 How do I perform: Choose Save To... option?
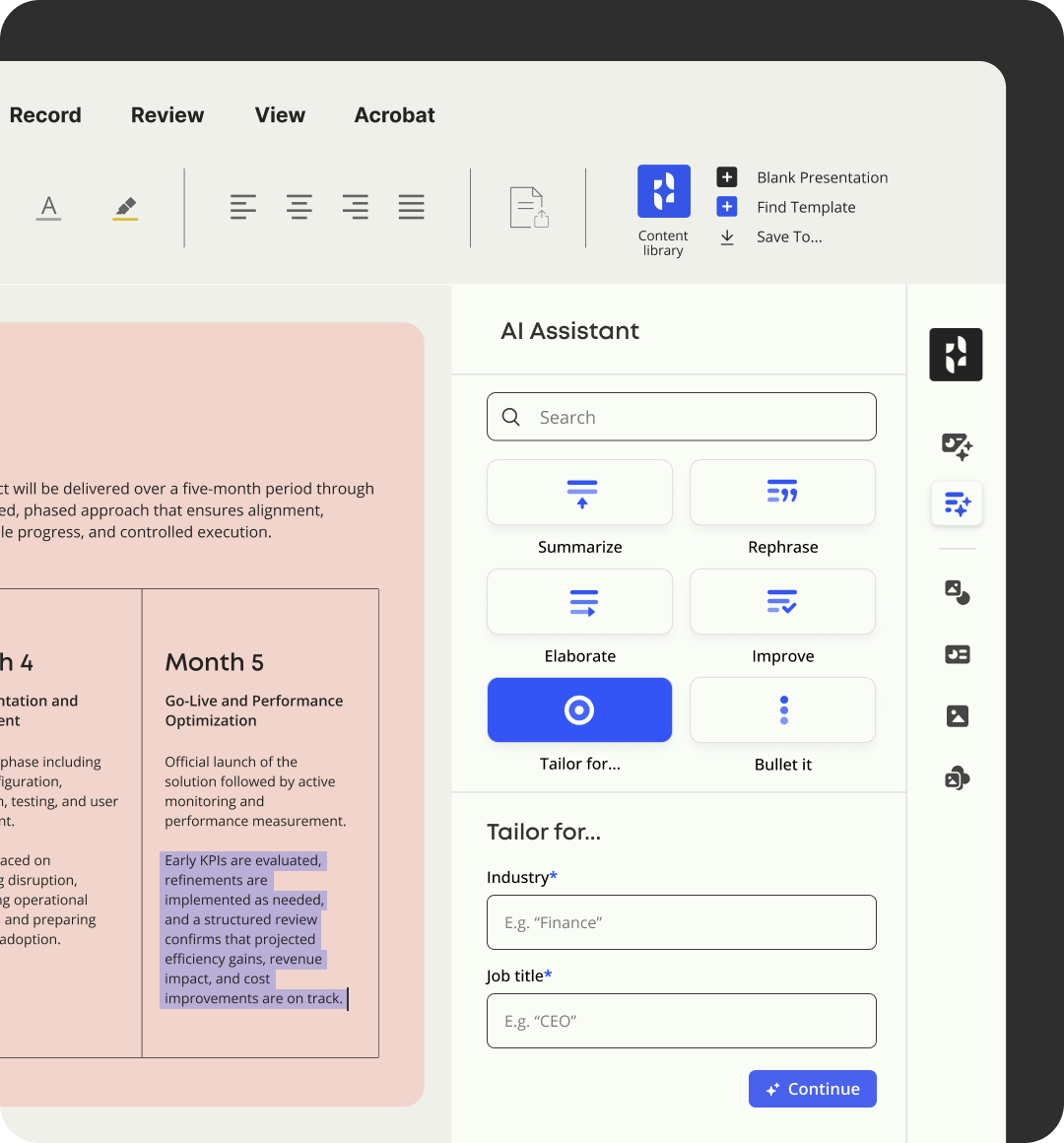[788, 236]
